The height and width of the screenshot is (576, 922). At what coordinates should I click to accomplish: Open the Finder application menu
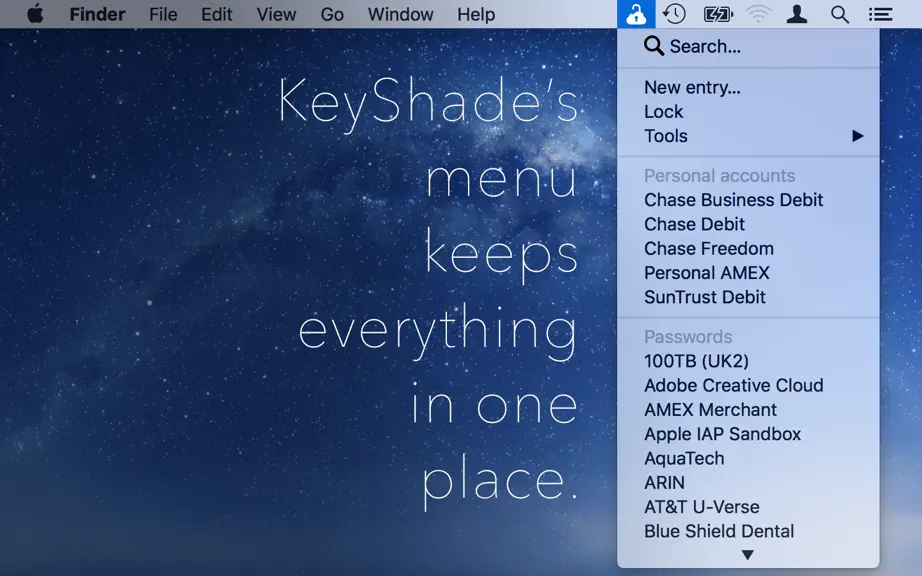[97, 14]
